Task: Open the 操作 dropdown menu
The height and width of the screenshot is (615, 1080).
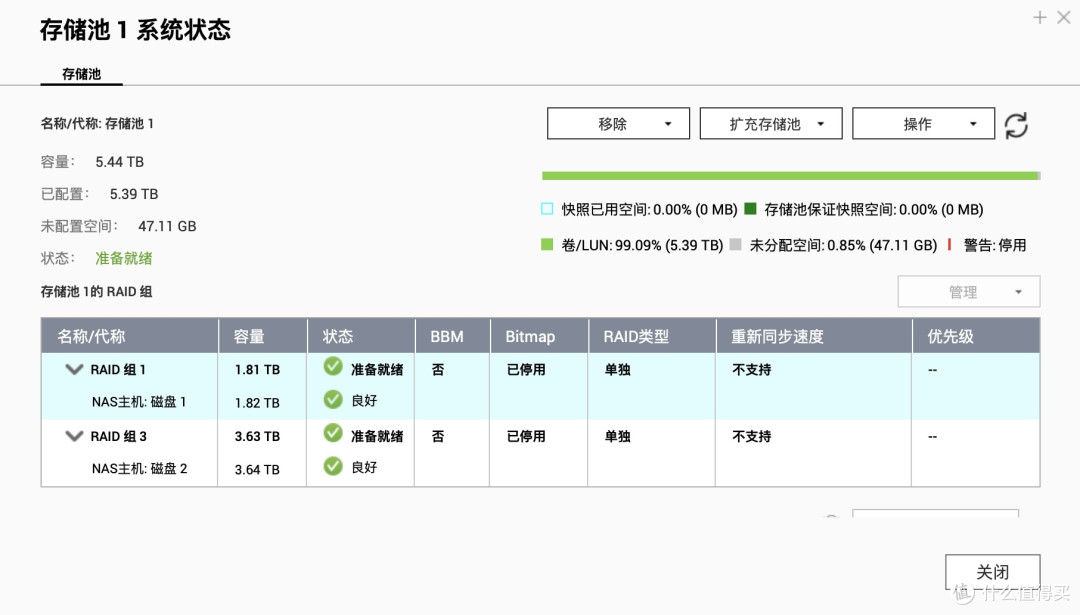Action: coord(923,123)
